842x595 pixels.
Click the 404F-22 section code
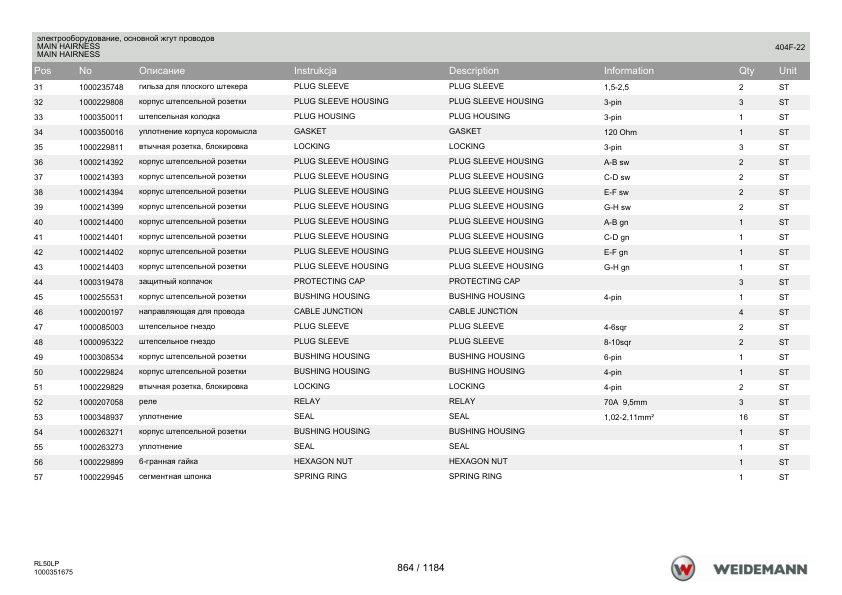(789, 47)
